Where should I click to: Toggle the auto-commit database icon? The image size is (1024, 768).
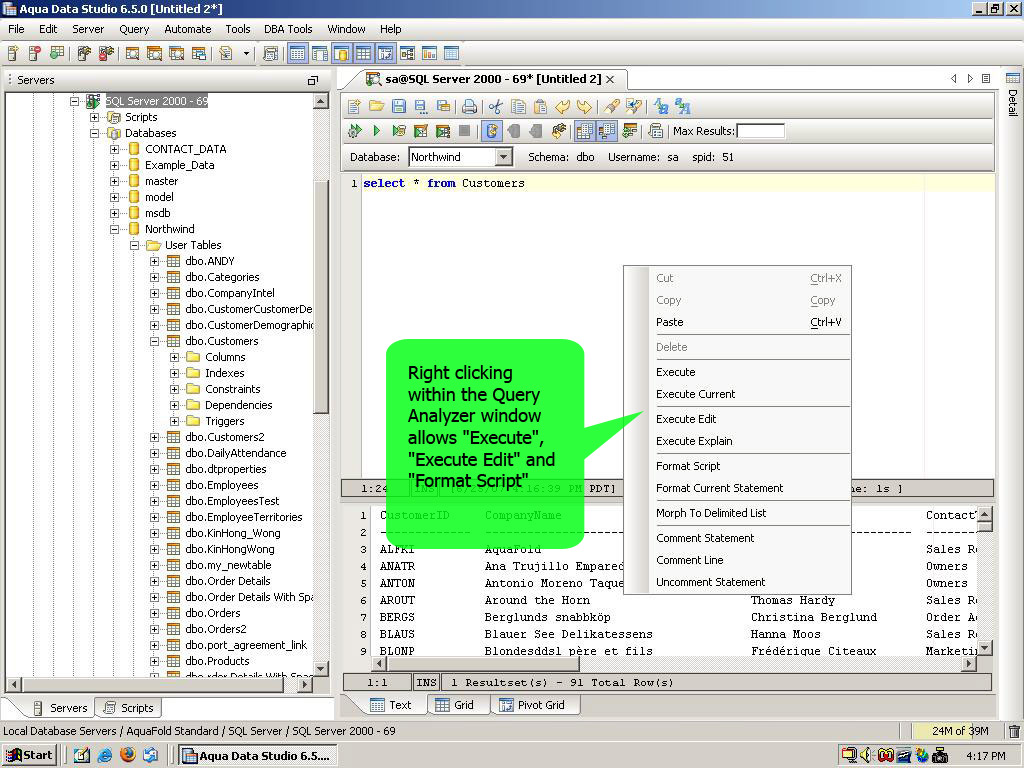(x=492, y=131)
